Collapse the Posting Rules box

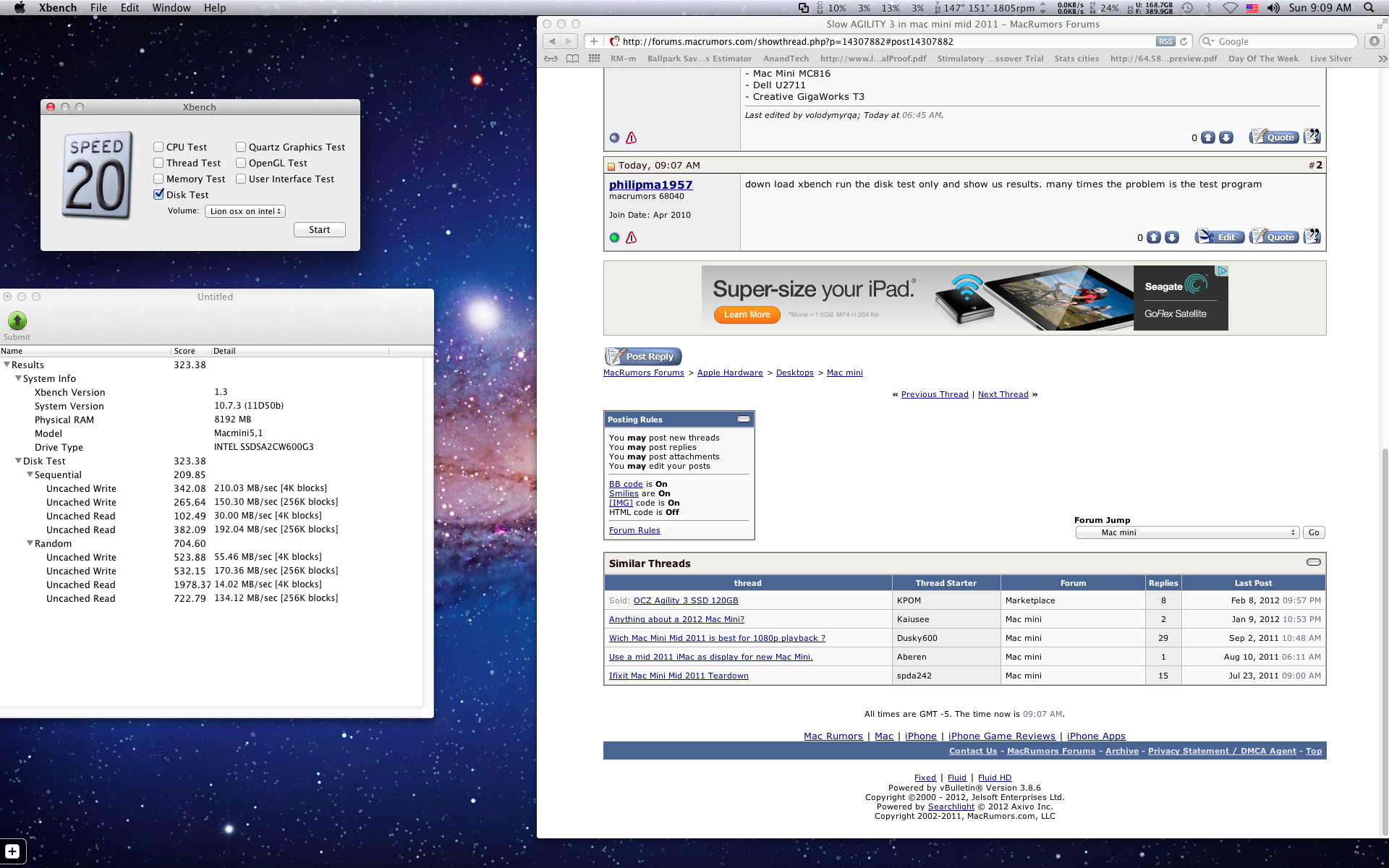point(744,419)
